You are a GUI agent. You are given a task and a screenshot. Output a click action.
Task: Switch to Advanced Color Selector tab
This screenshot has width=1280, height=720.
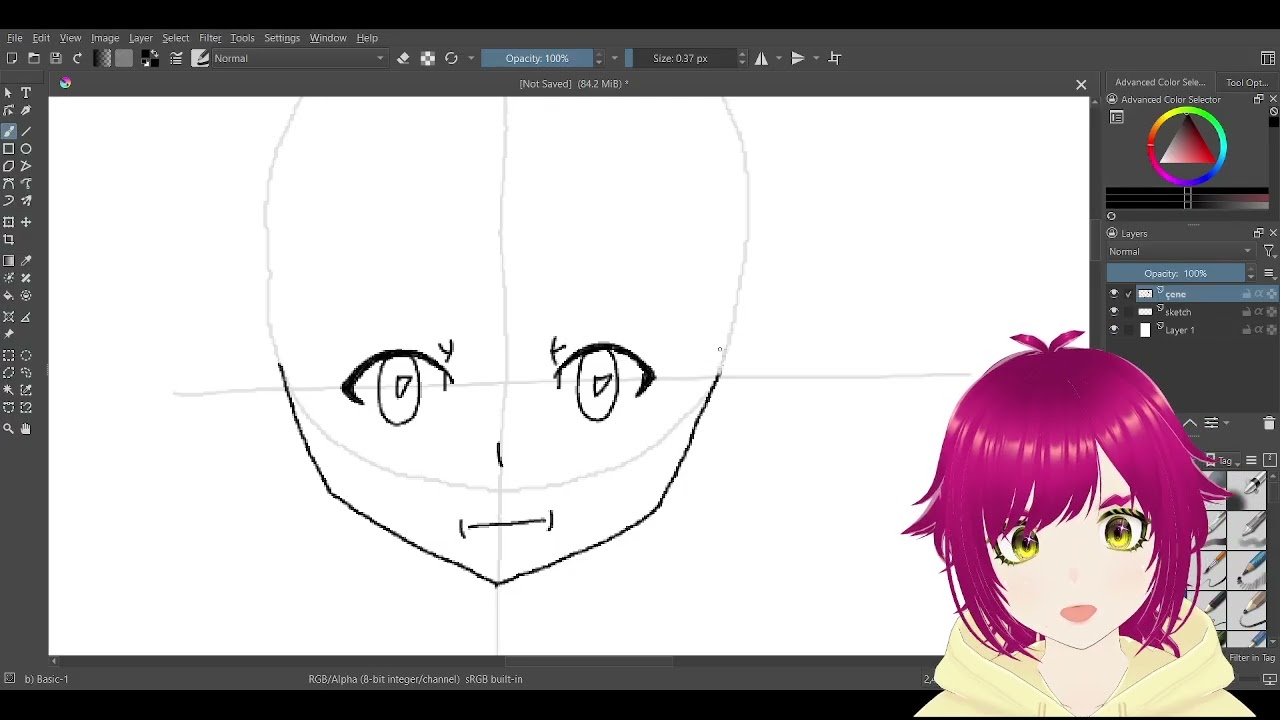click(1160, 83)
